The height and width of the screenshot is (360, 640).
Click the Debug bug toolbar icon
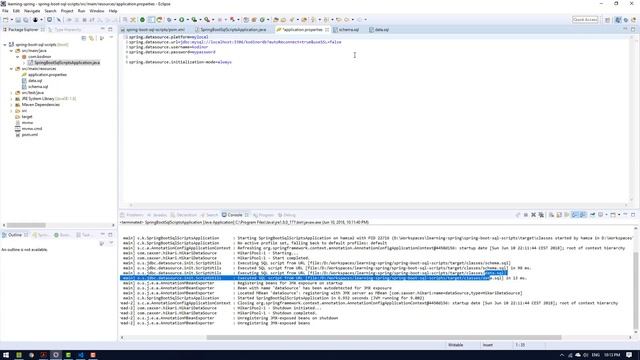169,20
